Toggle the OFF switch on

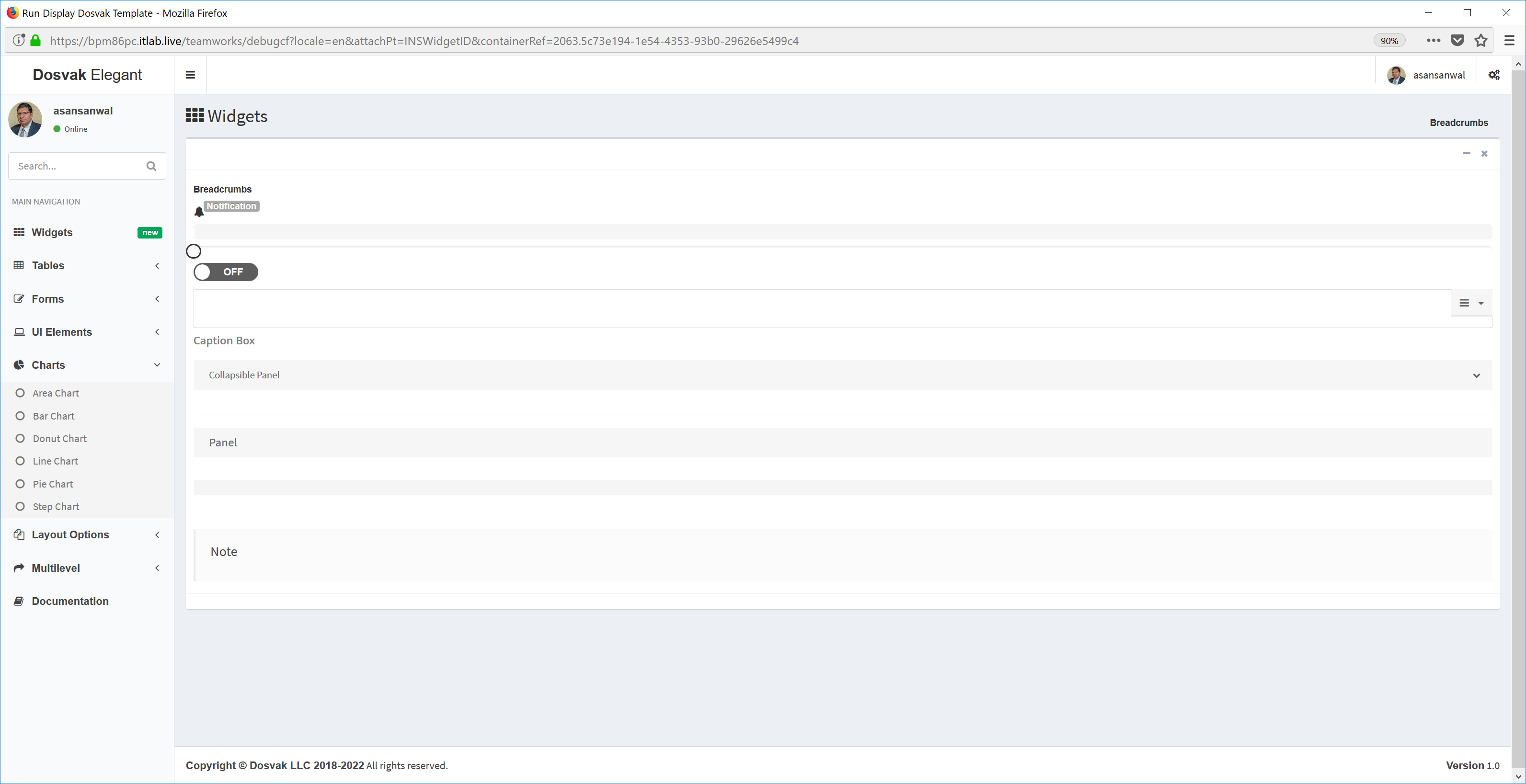pos(226,272)
